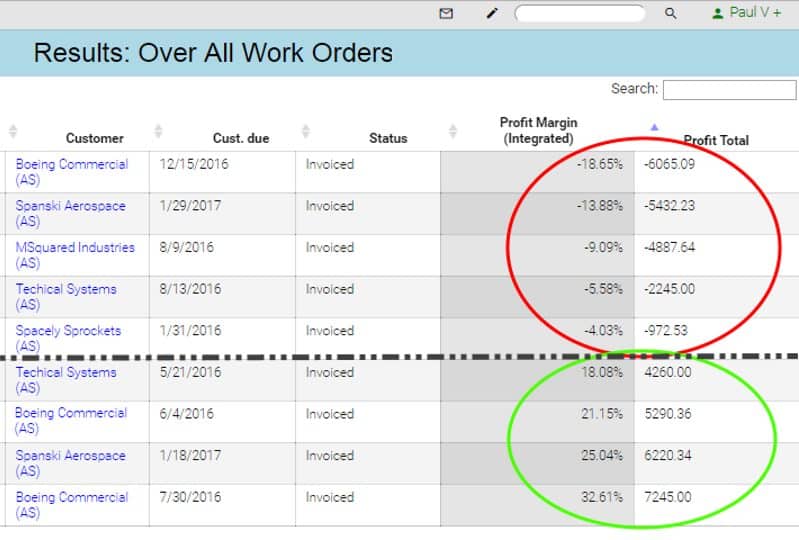Toggle the Profit Total ascending sort arrow

pos(654,127)
